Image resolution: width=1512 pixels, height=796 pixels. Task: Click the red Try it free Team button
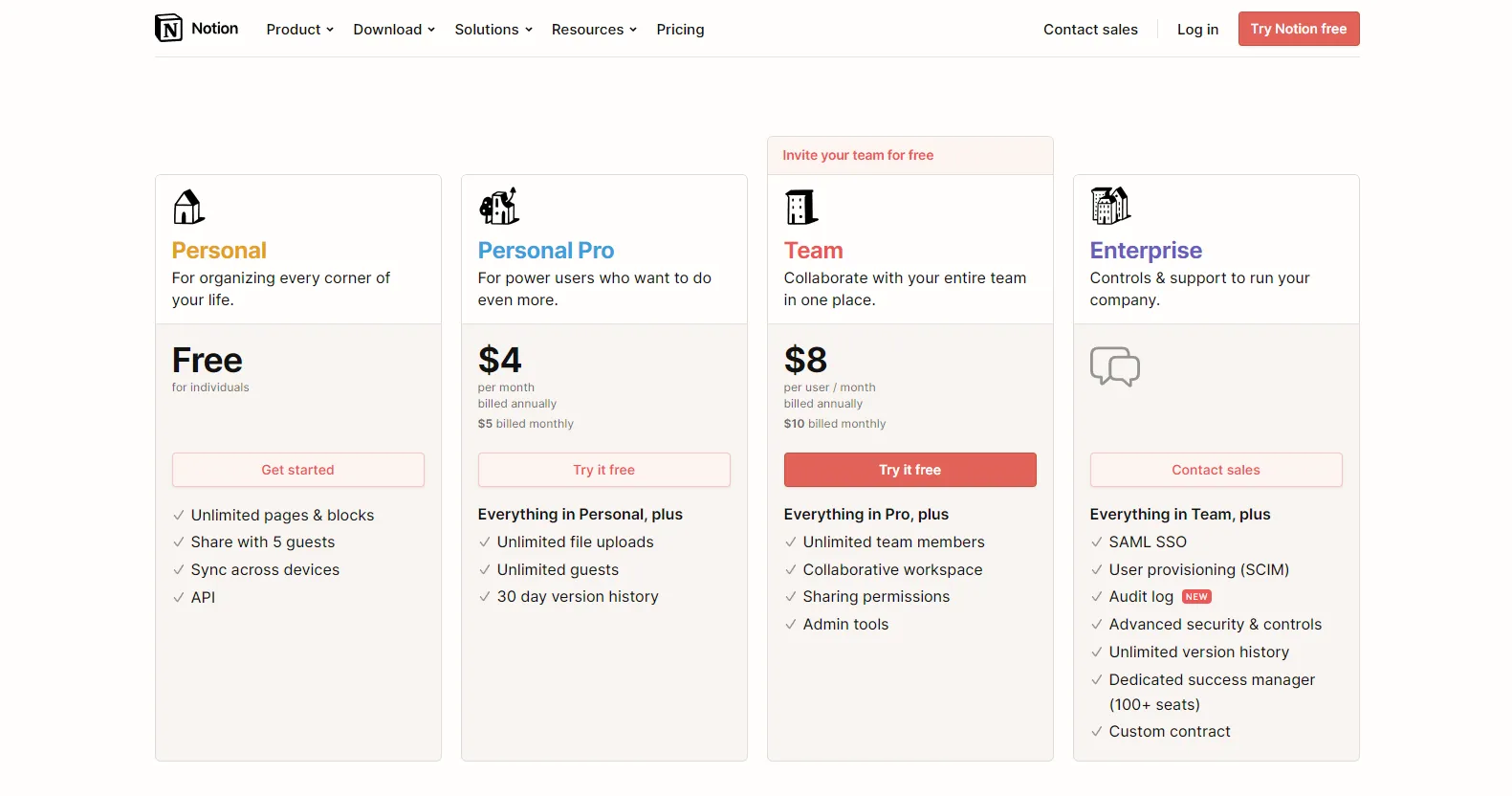(x=910, y=470)
